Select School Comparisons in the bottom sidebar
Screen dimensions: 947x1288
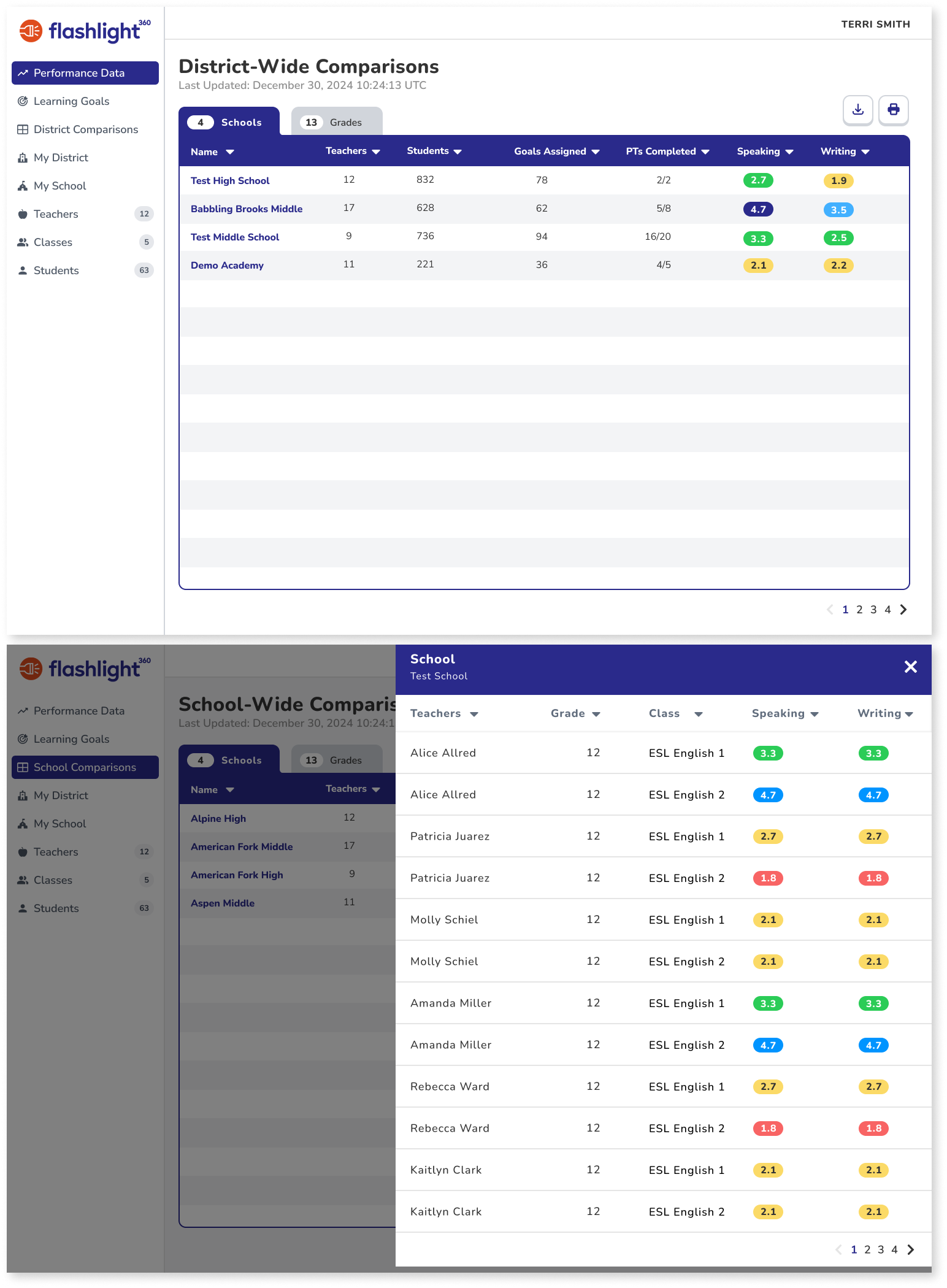tap(85, 767)
